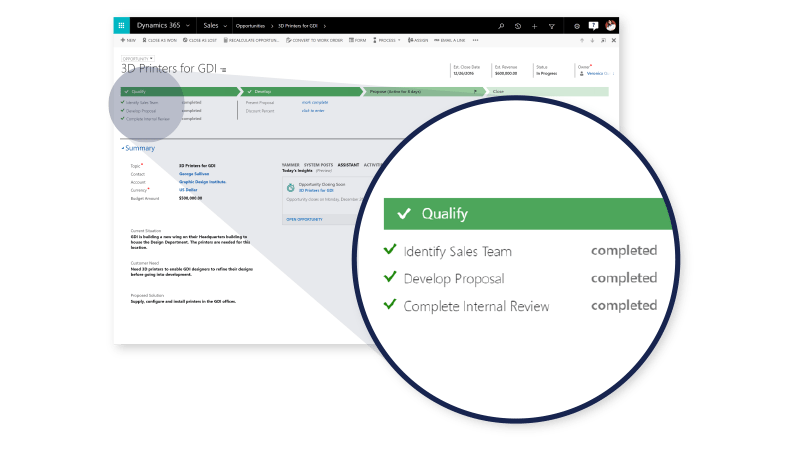Open the Owner Veronica link
800x450 pixels.
598,73
